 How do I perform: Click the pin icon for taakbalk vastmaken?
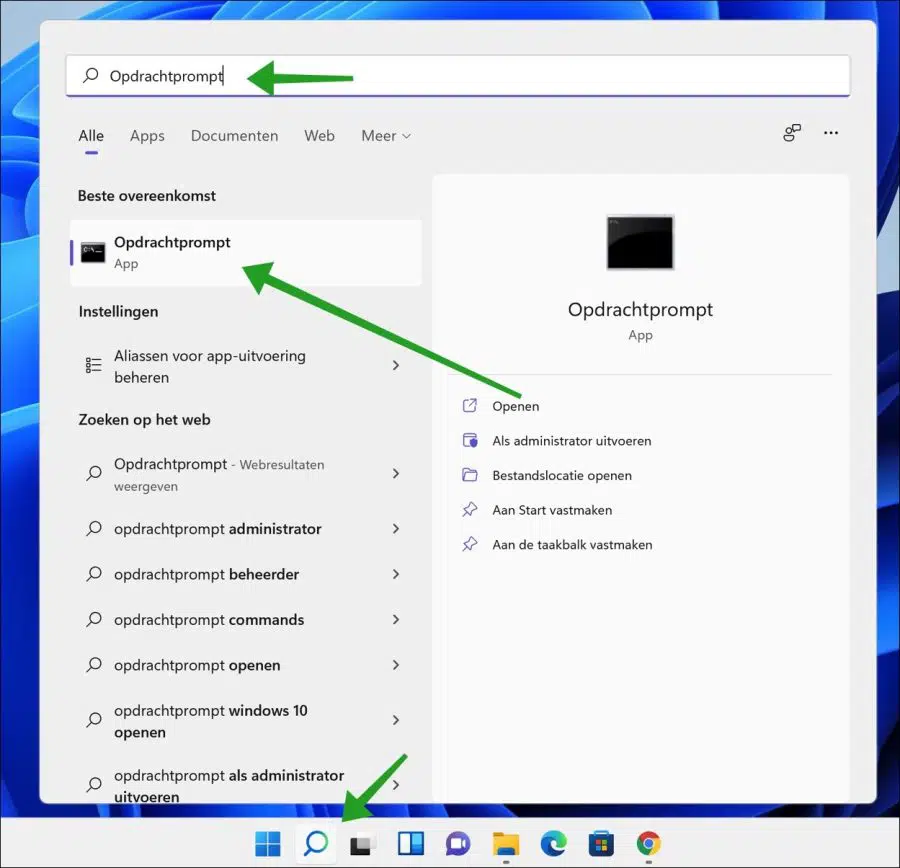pos(470,544)
